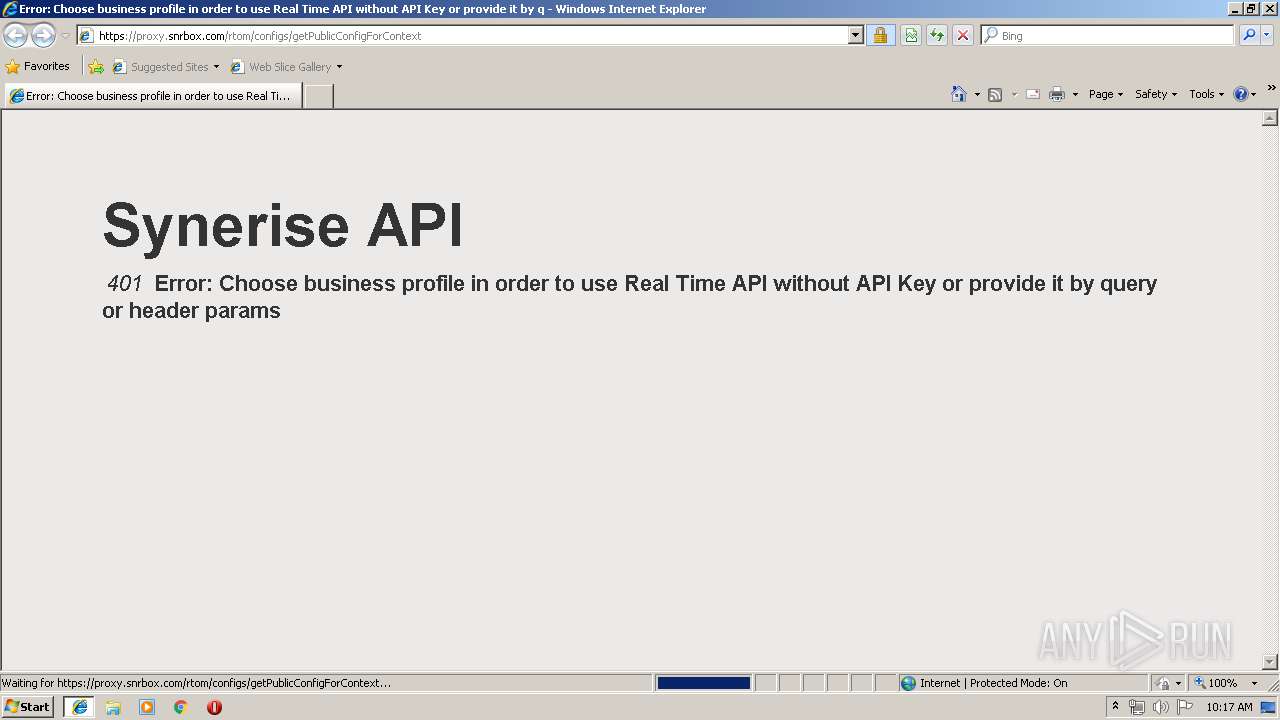Open the search provider dropdown arrow

(x=1267, y=35)
